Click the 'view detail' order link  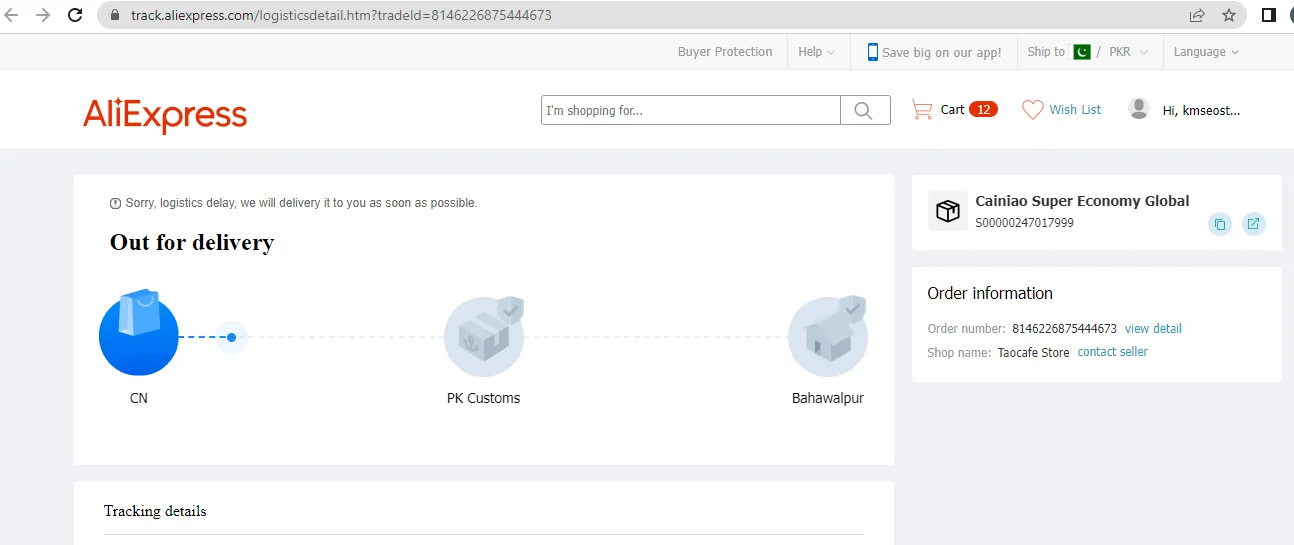pos(1153,329)
